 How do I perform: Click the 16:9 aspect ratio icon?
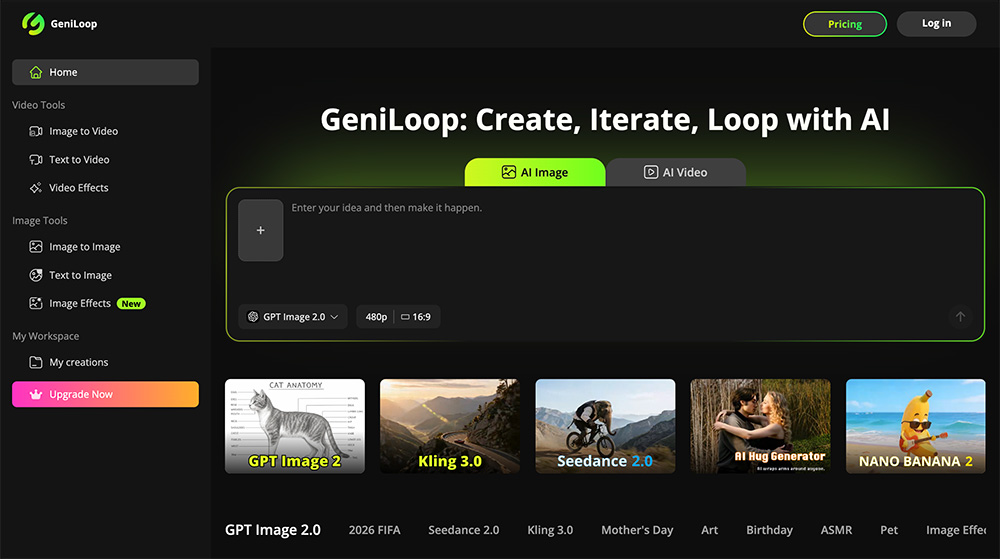click(x=406, y=317)
